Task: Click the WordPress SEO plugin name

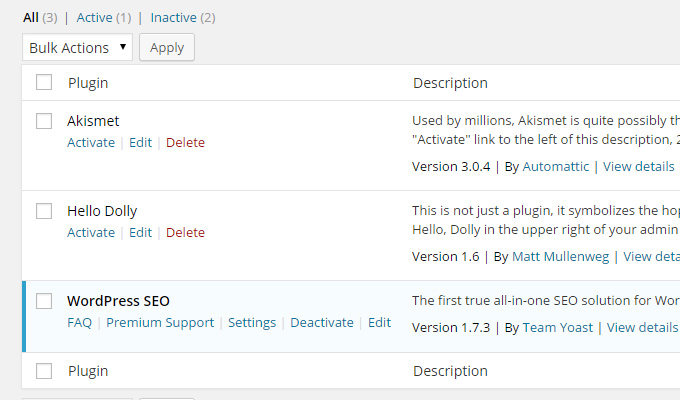Action: (118, 301)
